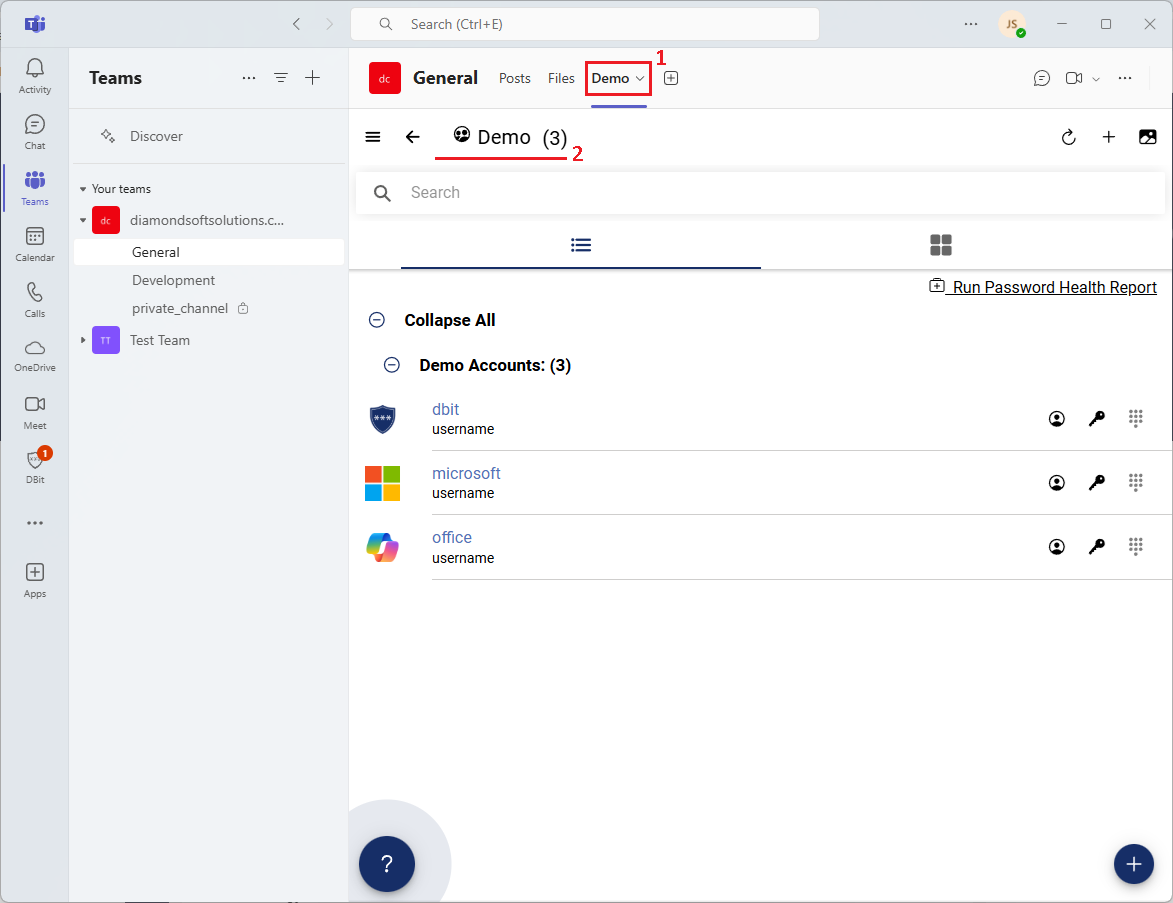Image resolution: width=1173 pixels, height=903 pixels.
Task: Click the Teams sidebar icon
Action: 34,189
